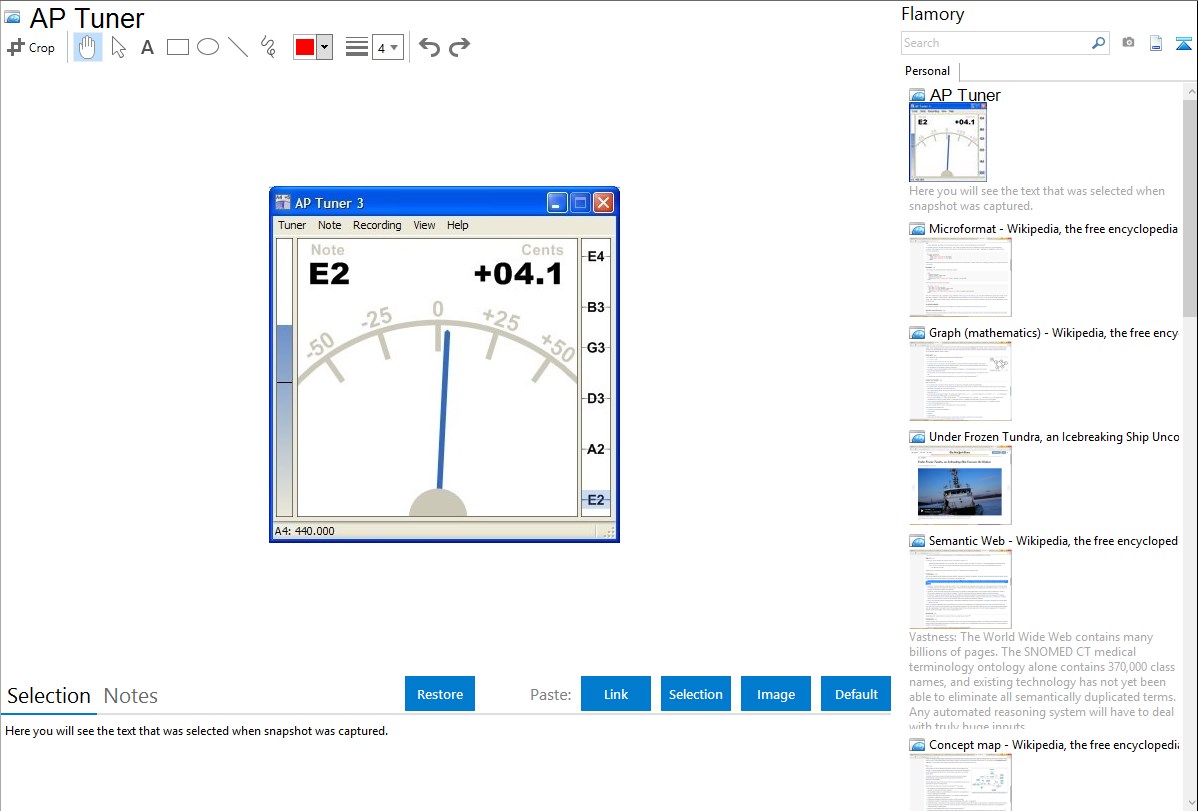Open the Graph (mathematics) snapshot thumbnail
This screenshot has height=811, width=1198.
[960, 381]
